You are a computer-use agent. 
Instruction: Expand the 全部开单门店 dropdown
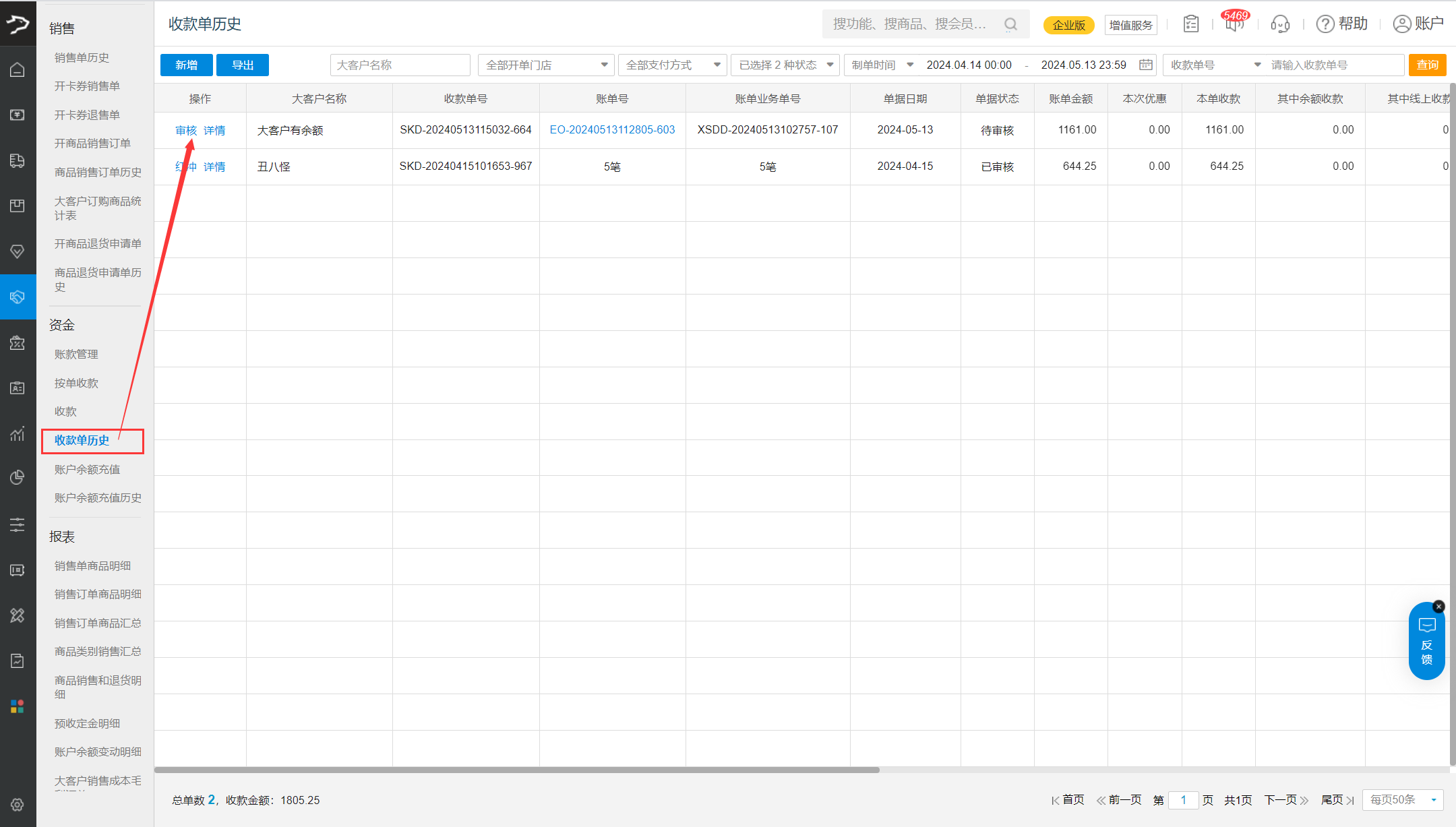(x=546, y=65)
